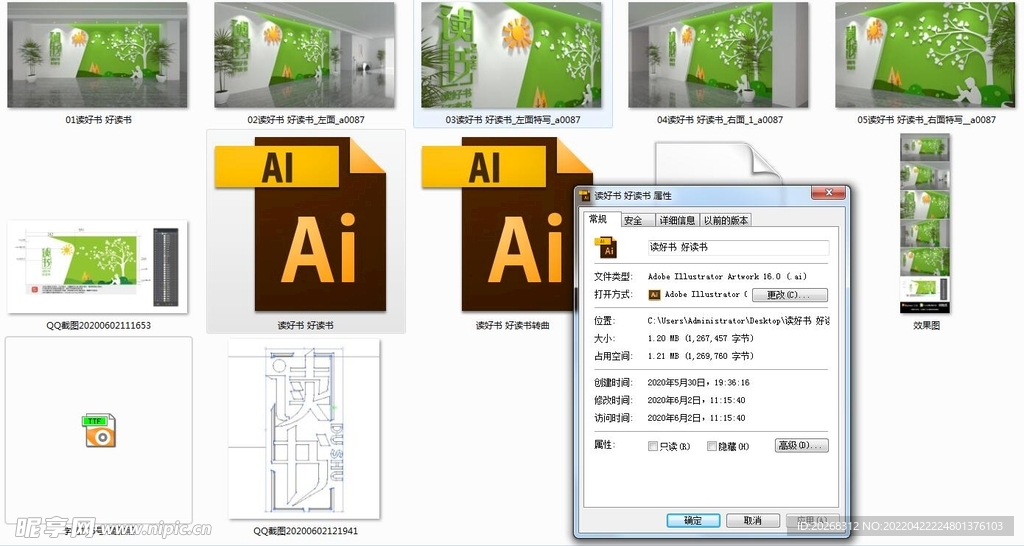This screenshot has height=546, width=1024.
Task: Click the 占用空间 value 1.21 MB
Action: point(701,356)
